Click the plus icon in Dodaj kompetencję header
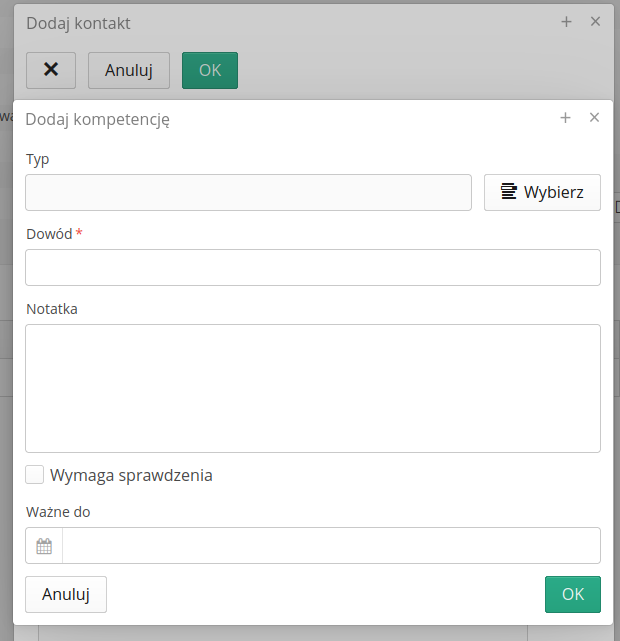 coord(565,118)
